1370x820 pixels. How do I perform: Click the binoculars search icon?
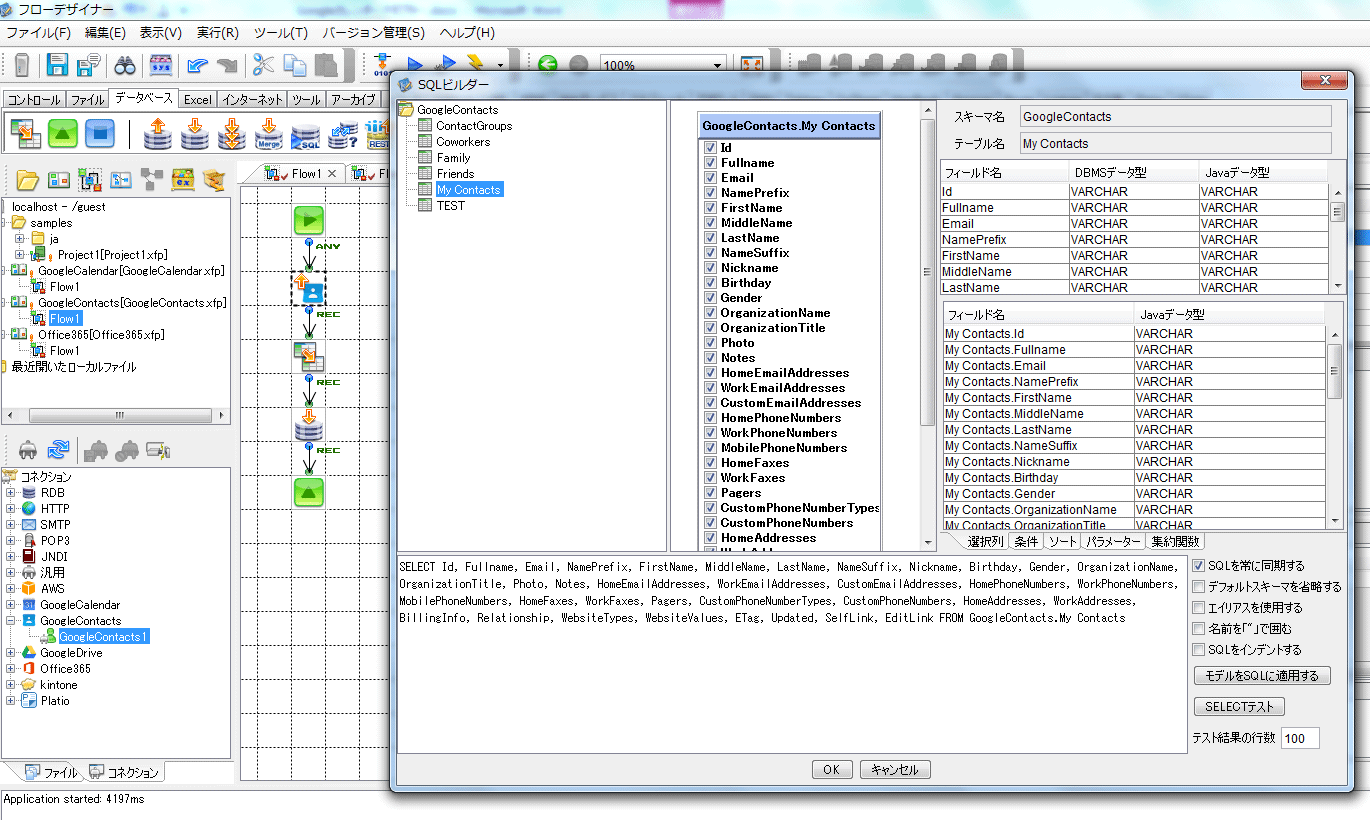click(x=125, y=66)
